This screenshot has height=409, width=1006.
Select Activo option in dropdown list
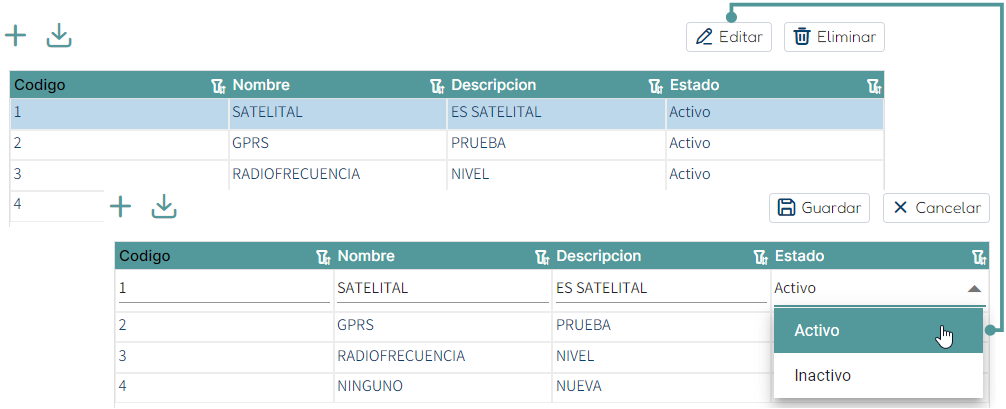coord(878,331)
